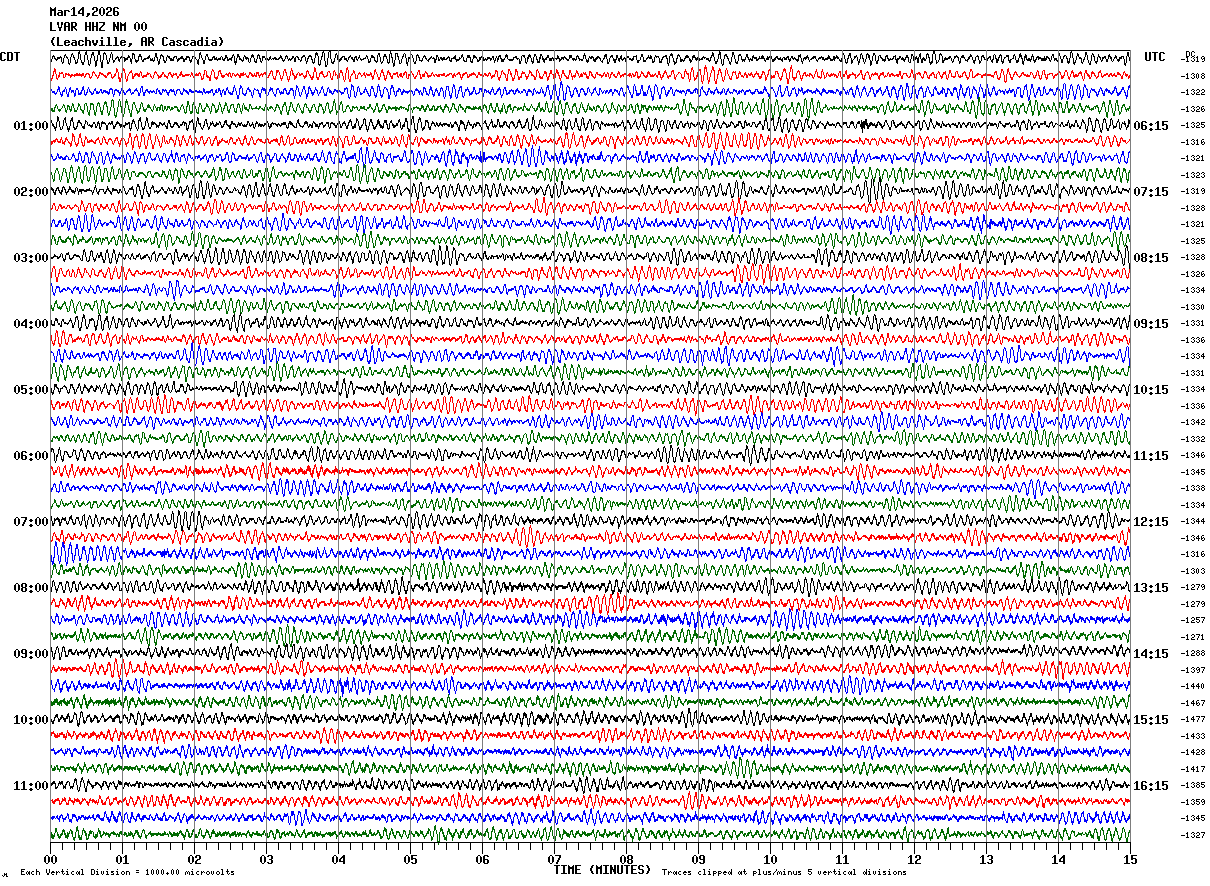
Task: Click the 10:15 UTC time label
Action: pos(1151,390)
